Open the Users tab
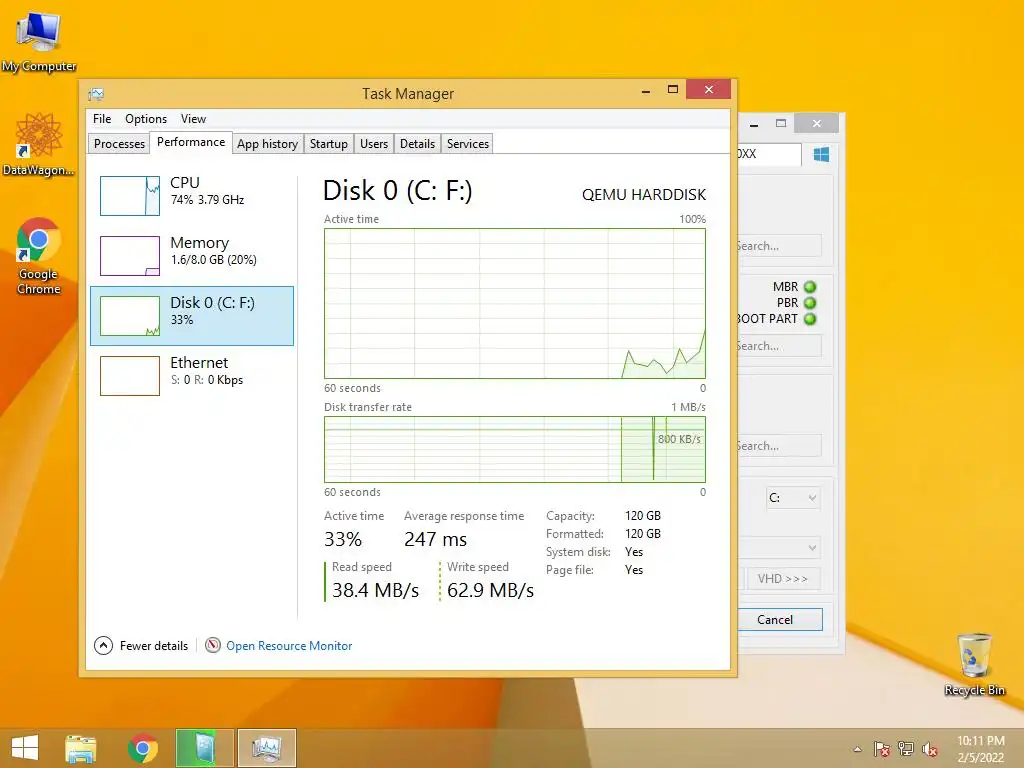 click(x=374, y=144)
